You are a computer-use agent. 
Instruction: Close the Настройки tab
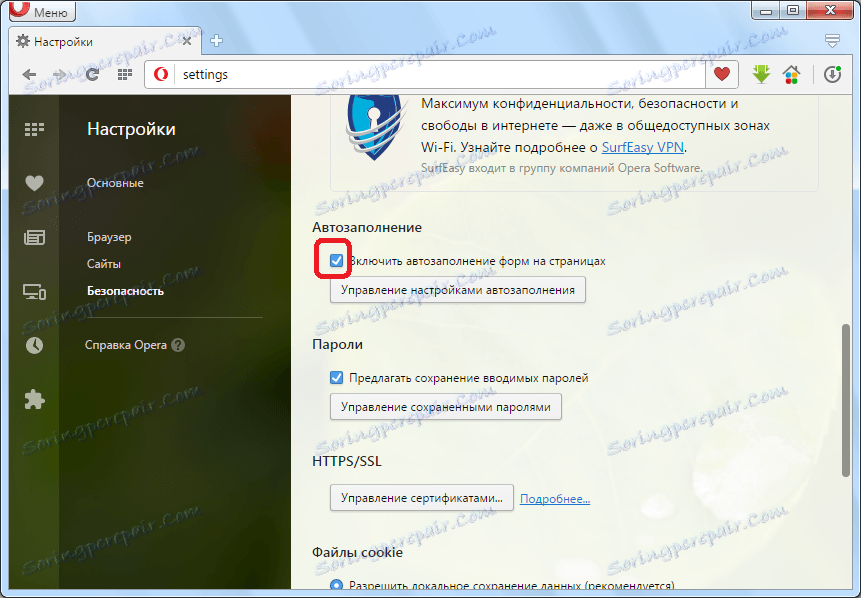coord(187,41)
